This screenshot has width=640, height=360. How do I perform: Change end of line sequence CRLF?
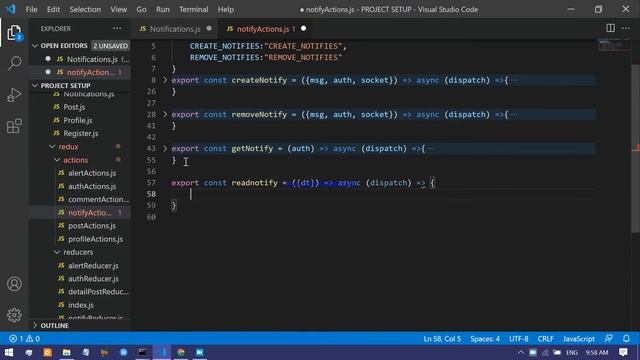tap(546, 338)
